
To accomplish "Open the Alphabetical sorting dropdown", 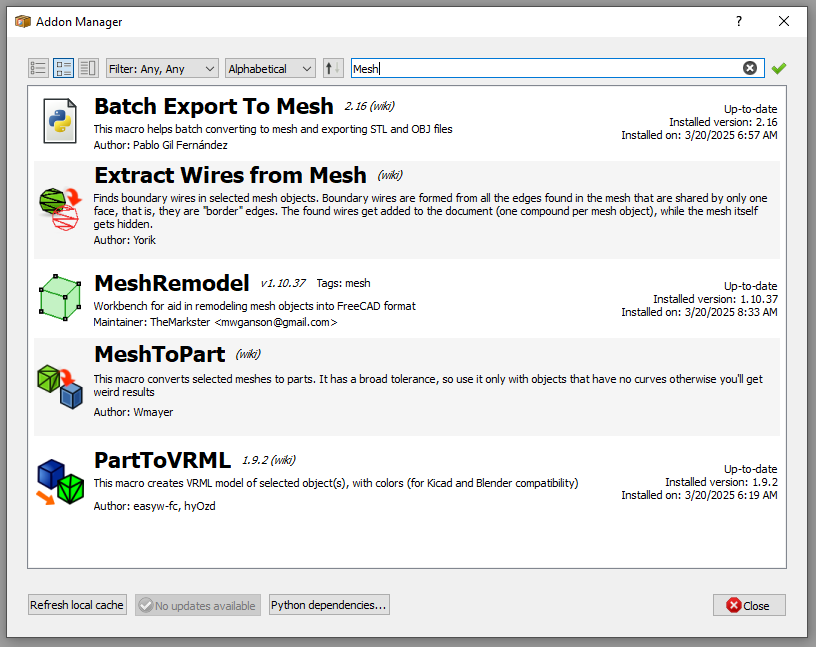I will [x=269, y=67].
